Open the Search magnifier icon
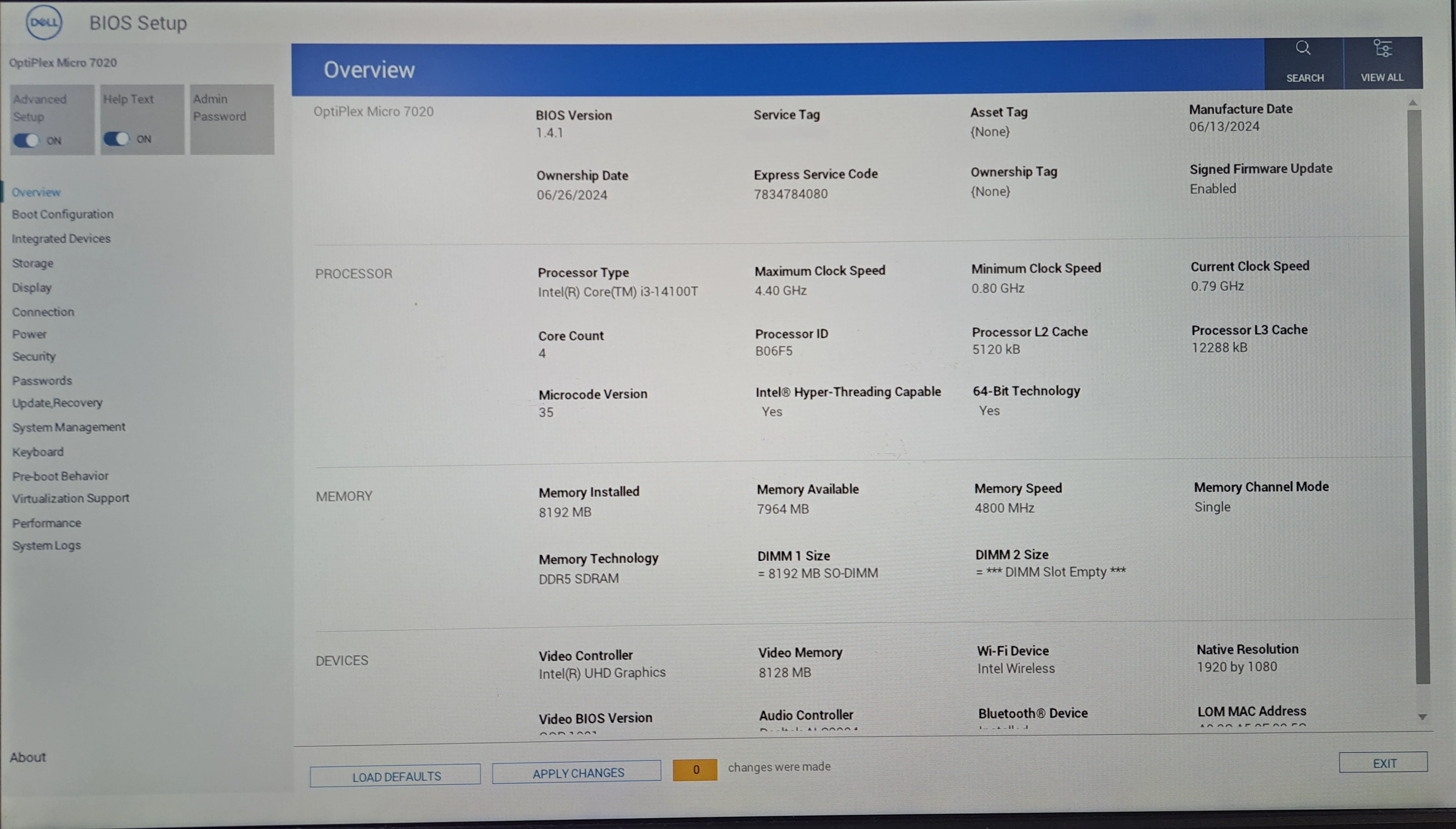1456x829 pixels. coord(1303,49)
